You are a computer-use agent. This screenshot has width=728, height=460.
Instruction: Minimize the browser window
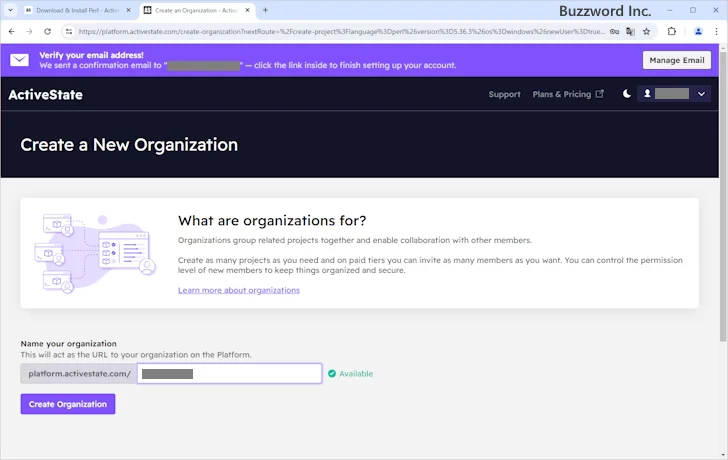pos(670,10)
